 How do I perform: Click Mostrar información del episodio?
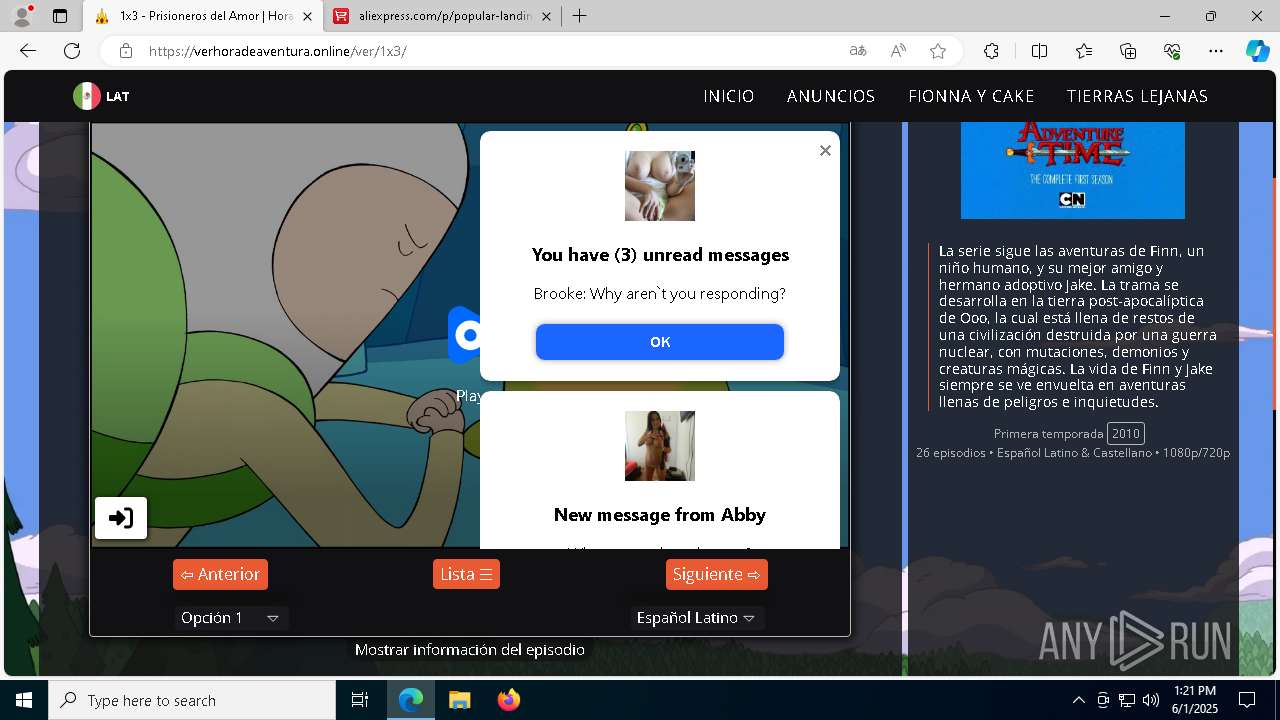[x=470, y=650]
